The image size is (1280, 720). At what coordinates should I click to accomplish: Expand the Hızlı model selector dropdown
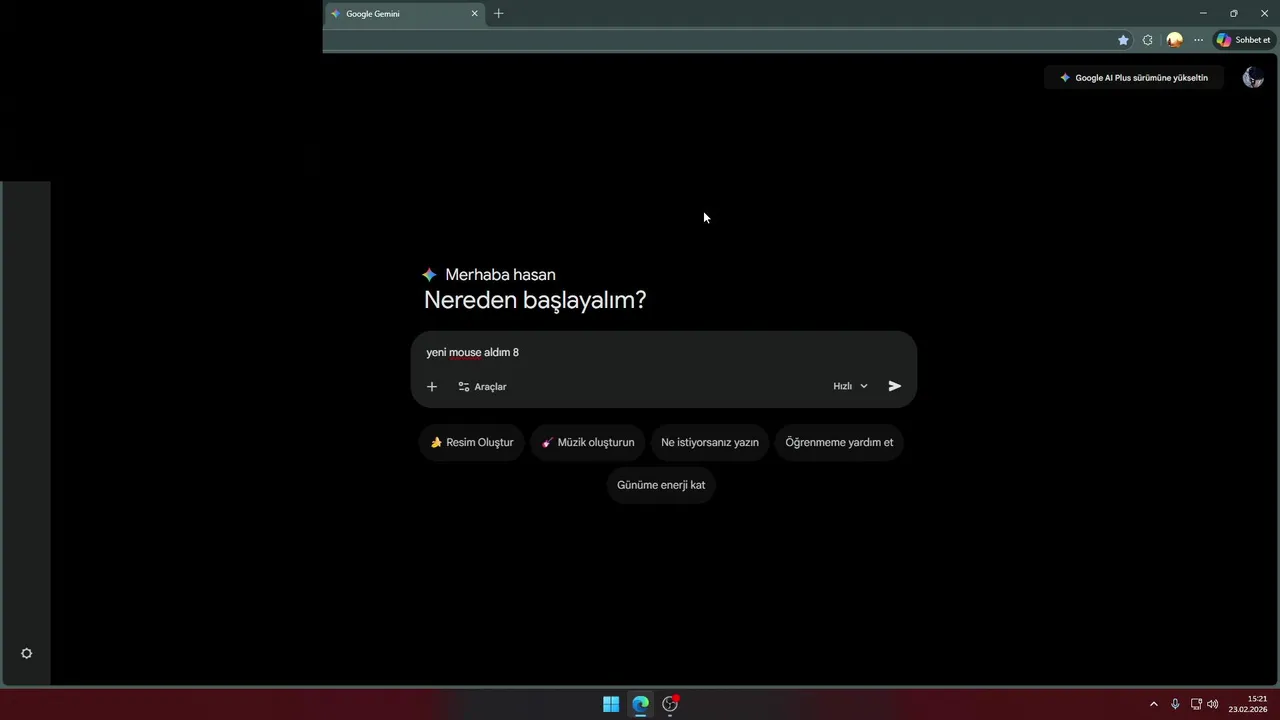pos(850,386)
